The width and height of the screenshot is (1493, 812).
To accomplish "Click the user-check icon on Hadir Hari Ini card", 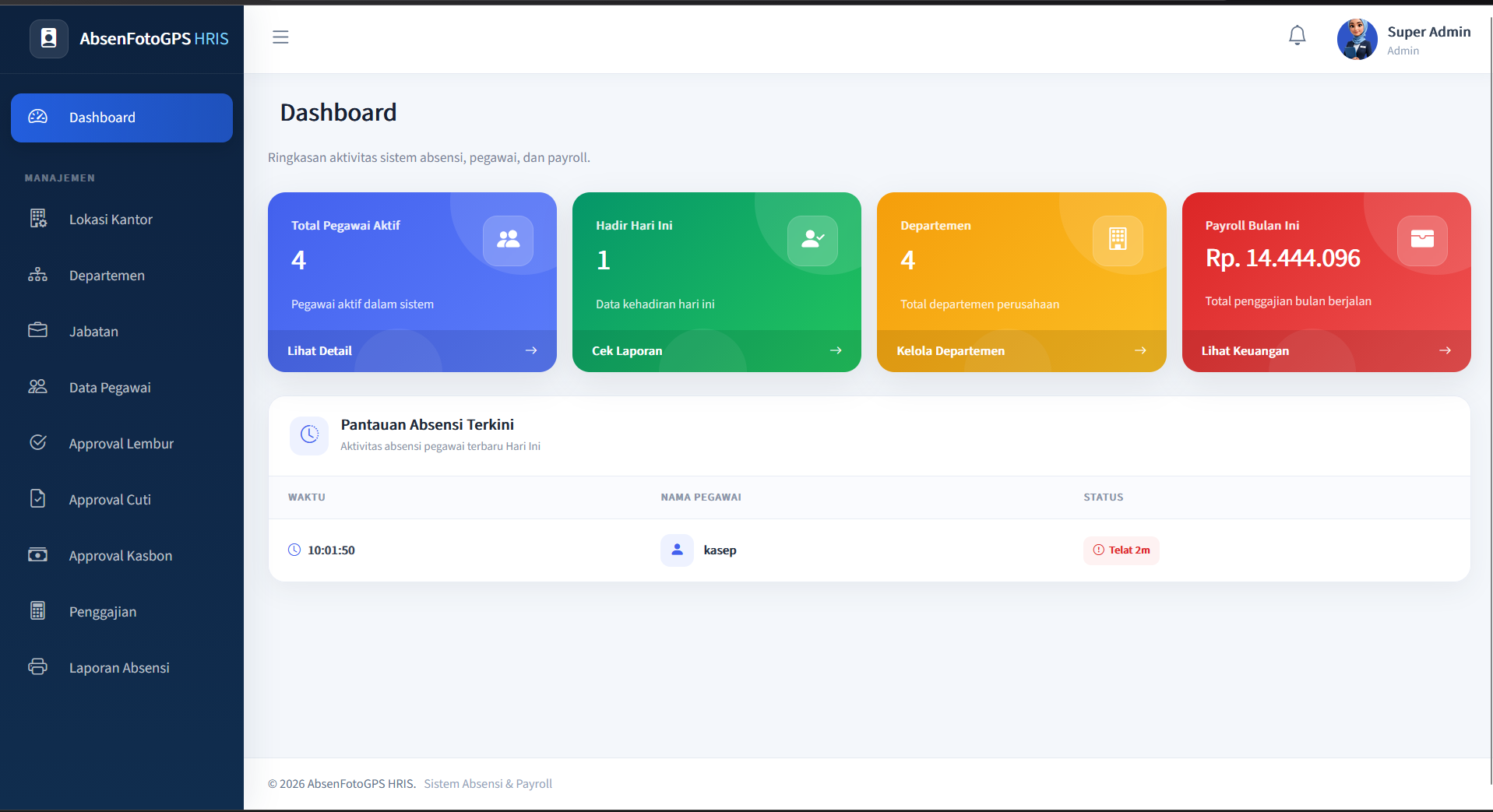I will click(812, 240).
